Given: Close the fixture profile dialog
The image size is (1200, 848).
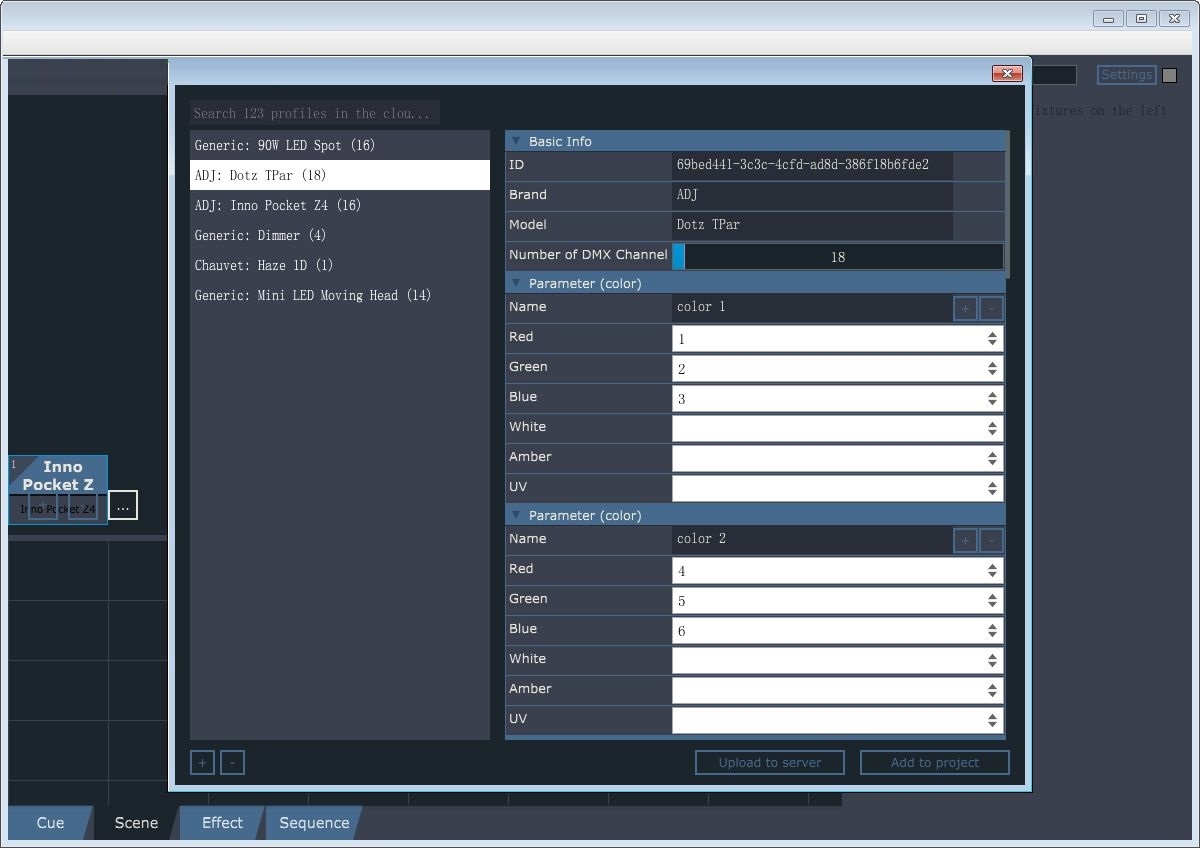Looking at the screenshot, I should point(1006,73).
